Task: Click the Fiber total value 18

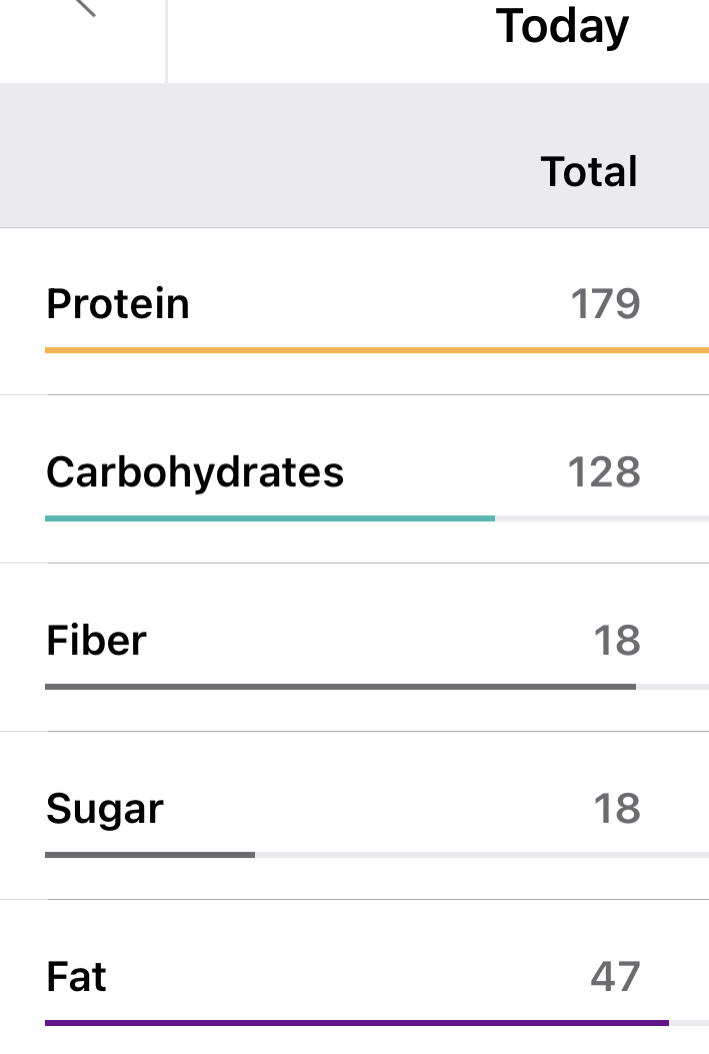Action: click(x=617, y=640)
